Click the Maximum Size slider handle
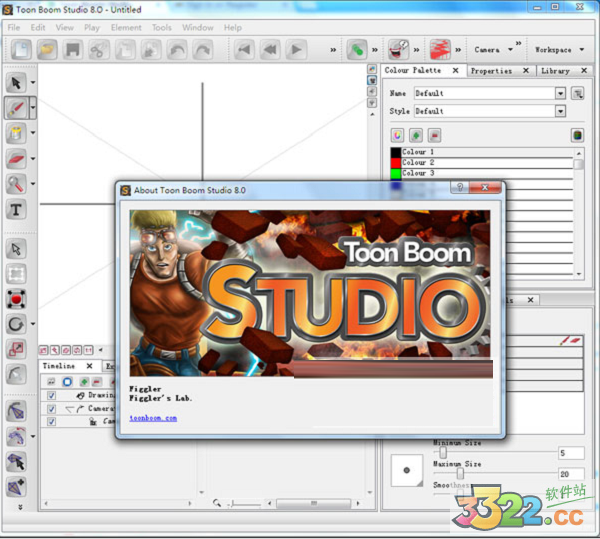Viewport: 600px width, 539px height. click(460, 474)
